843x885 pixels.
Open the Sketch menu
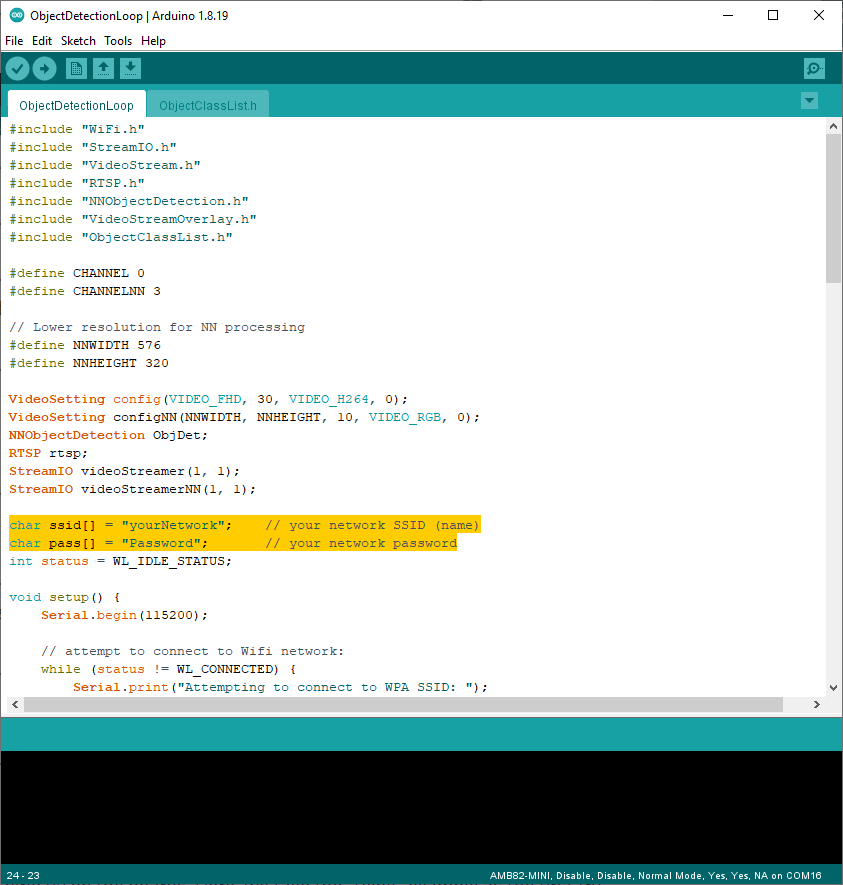click(78, 41)
